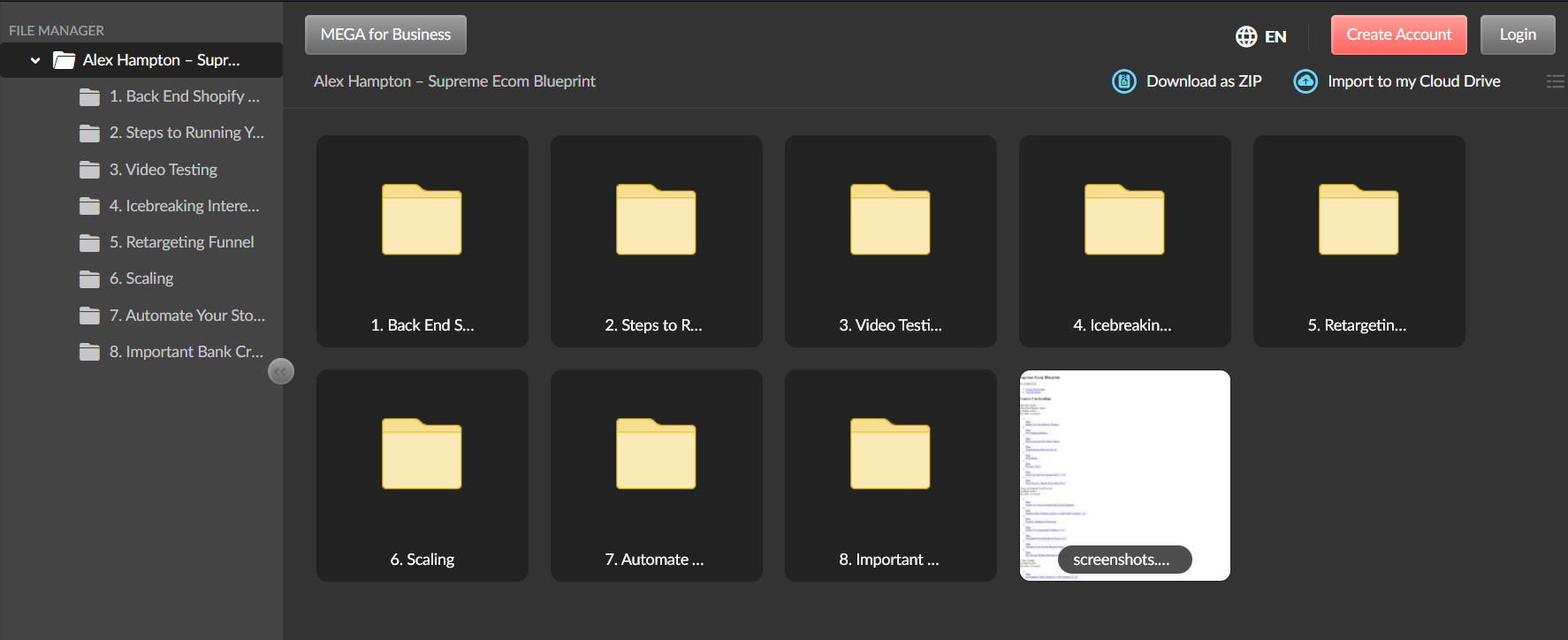Viewport: 1568px width, 640px height.
Task: Open the '4. Icebreakin...' folder tile
Action: coord(1125,241)
